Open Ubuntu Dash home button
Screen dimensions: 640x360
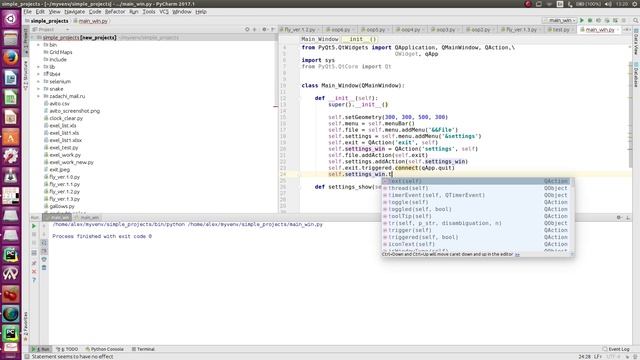tap(11, 18)
